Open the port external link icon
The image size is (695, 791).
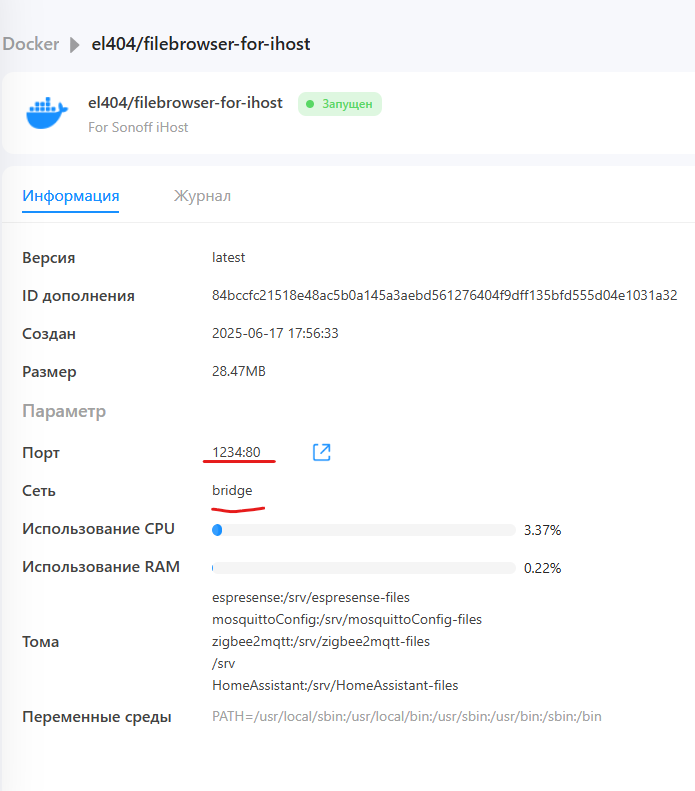(x=321, y=452)
